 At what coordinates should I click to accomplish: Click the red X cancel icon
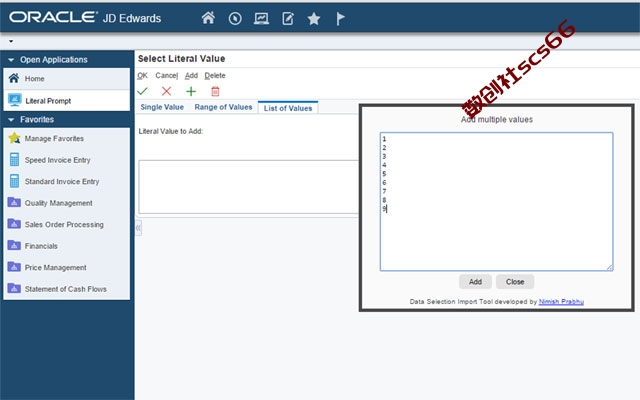click(x=167, y=91)
